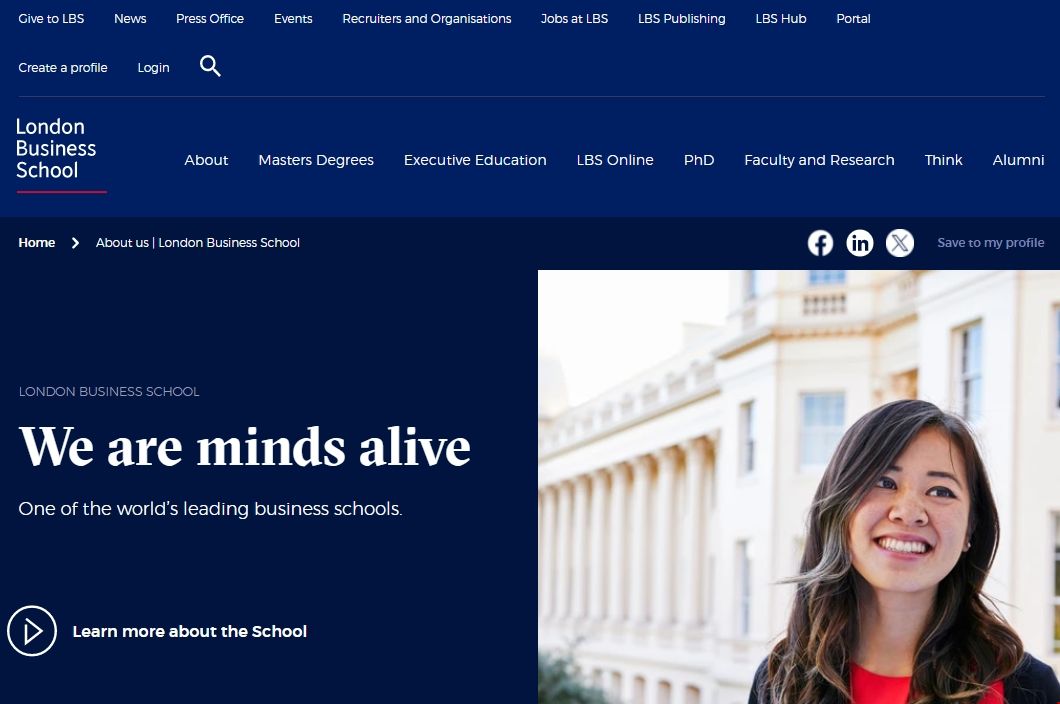This screenshot has height=704, width=1060.
Task: Share page via LinkedIn icon
Action: pos(860,243)
